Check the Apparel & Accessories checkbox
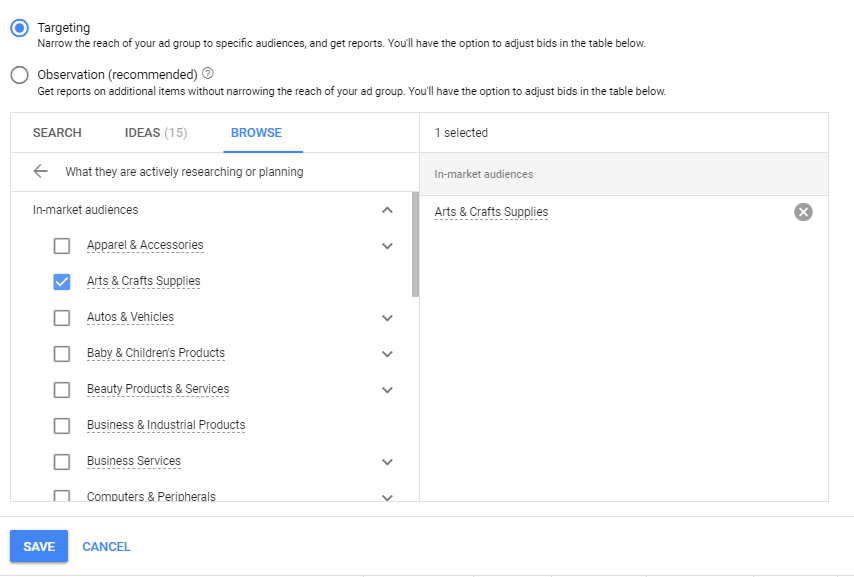The width and height of the screenshot is (854, 577). coord(62,246)
